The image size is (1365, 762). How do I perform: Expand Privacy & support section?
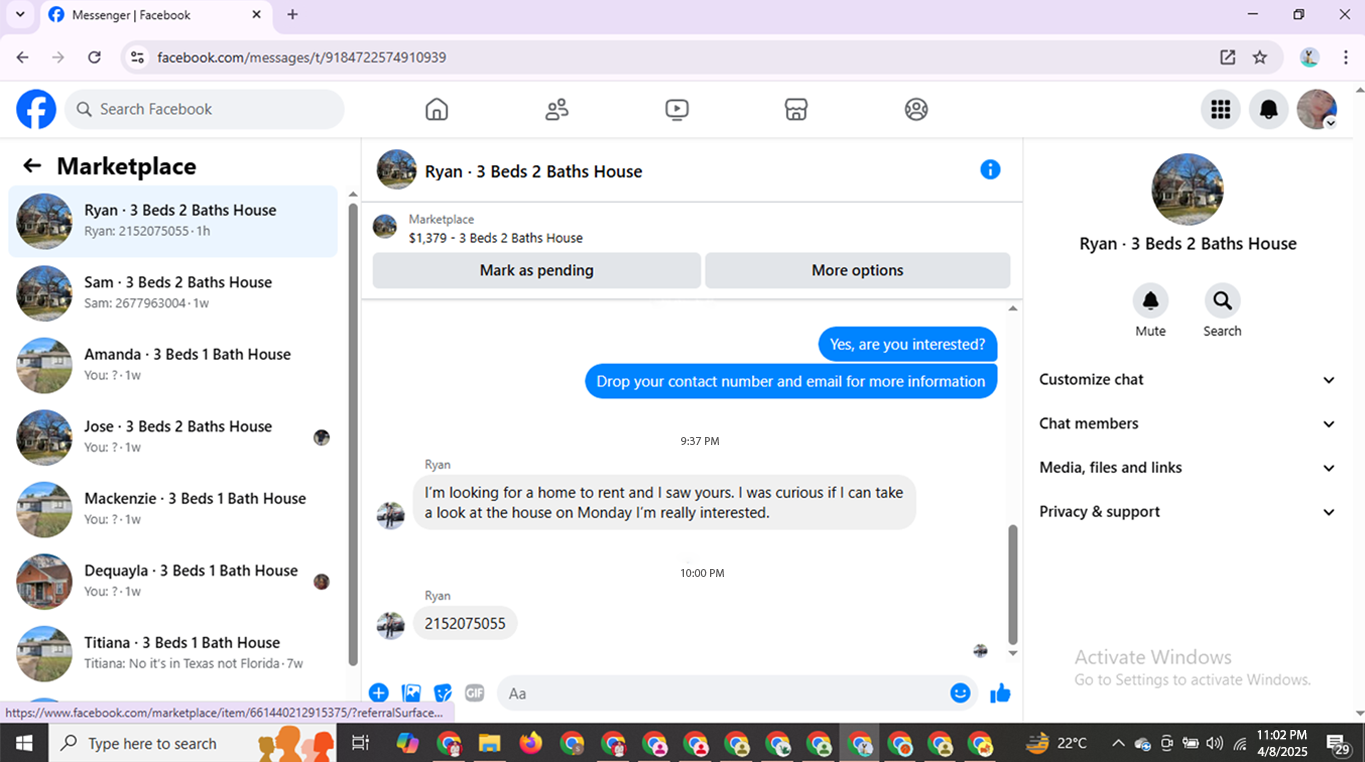click(x=1188, y=512)
